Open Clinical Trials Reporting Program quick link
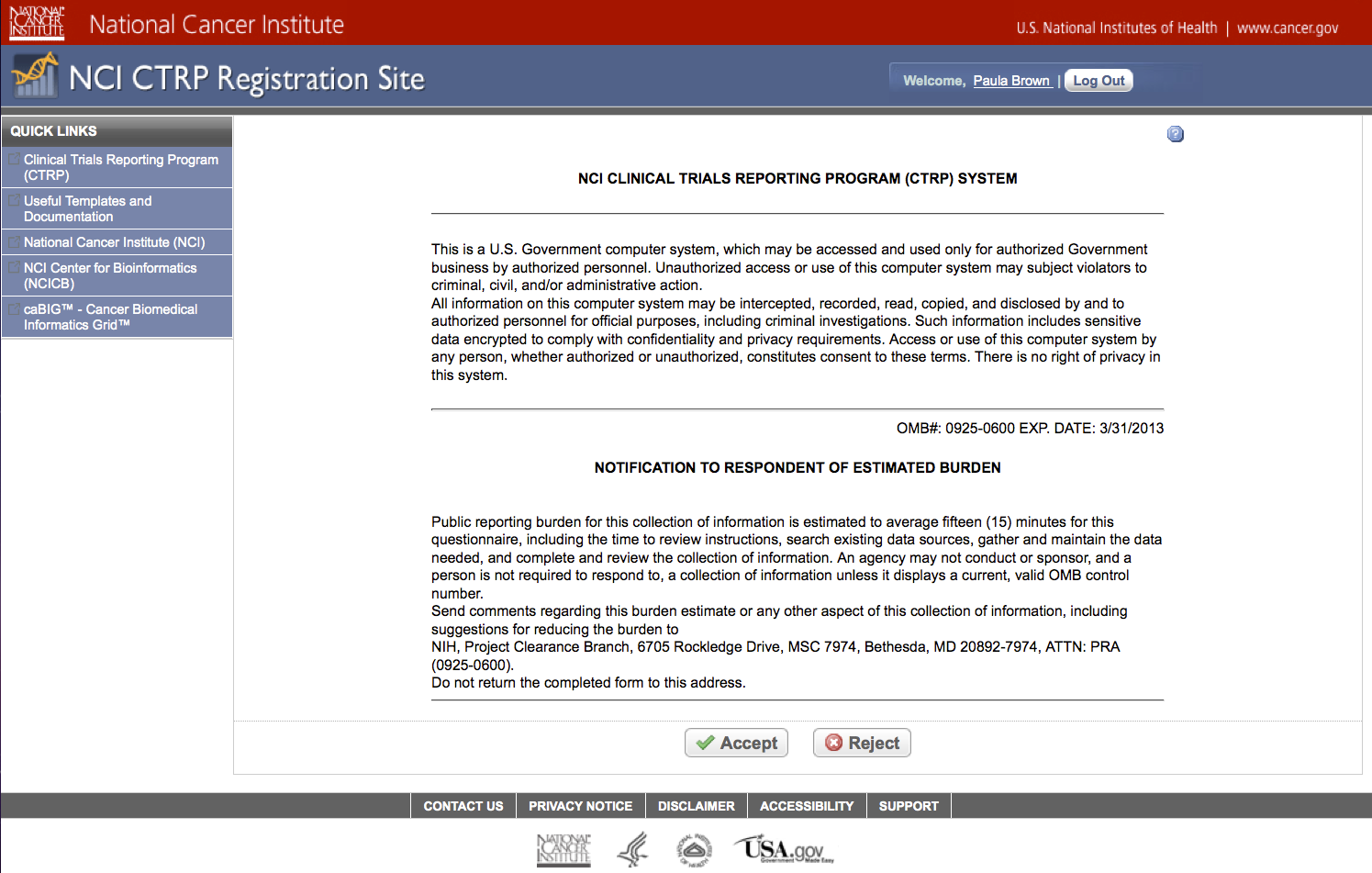The width and height of the screenshot is (1372, 873). click(121, 167)
